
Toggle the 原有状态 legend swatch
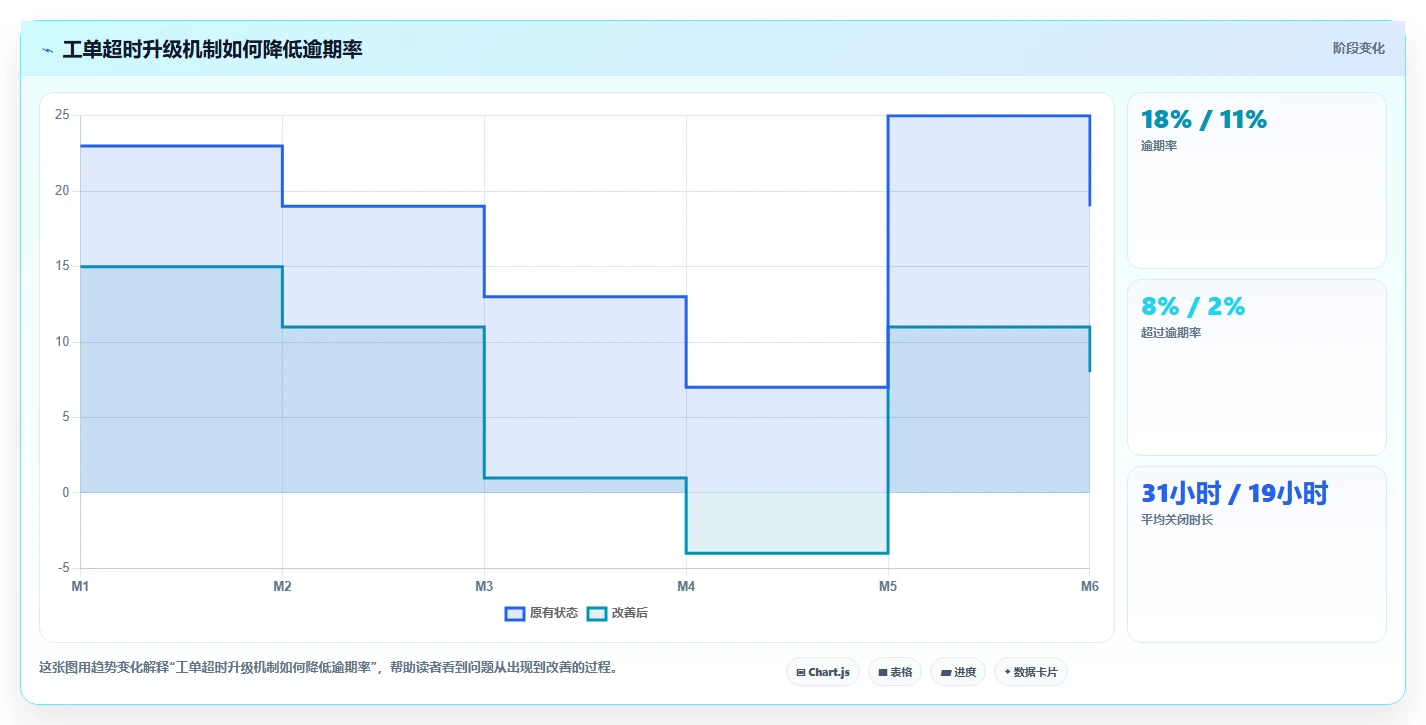tap(515, 613)
